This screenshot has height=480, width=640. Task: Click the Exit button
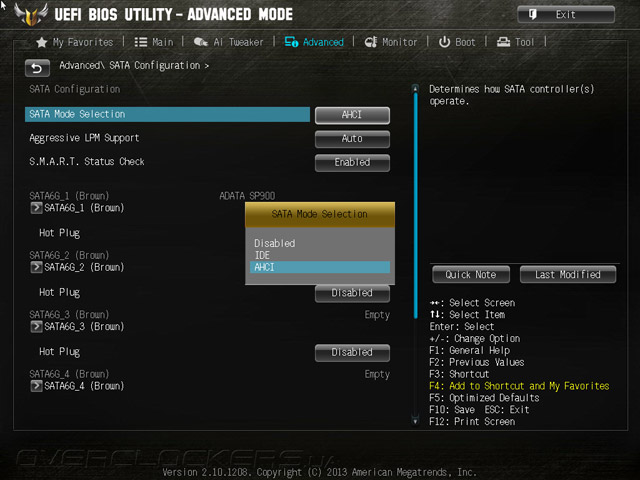point(566,15)
